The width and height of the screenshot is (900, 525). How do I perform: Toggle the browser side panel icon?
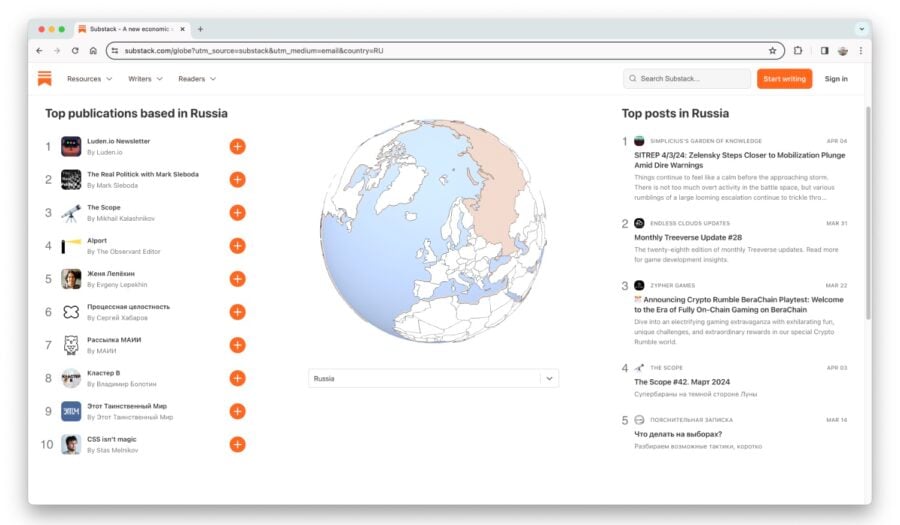(824, 50)
